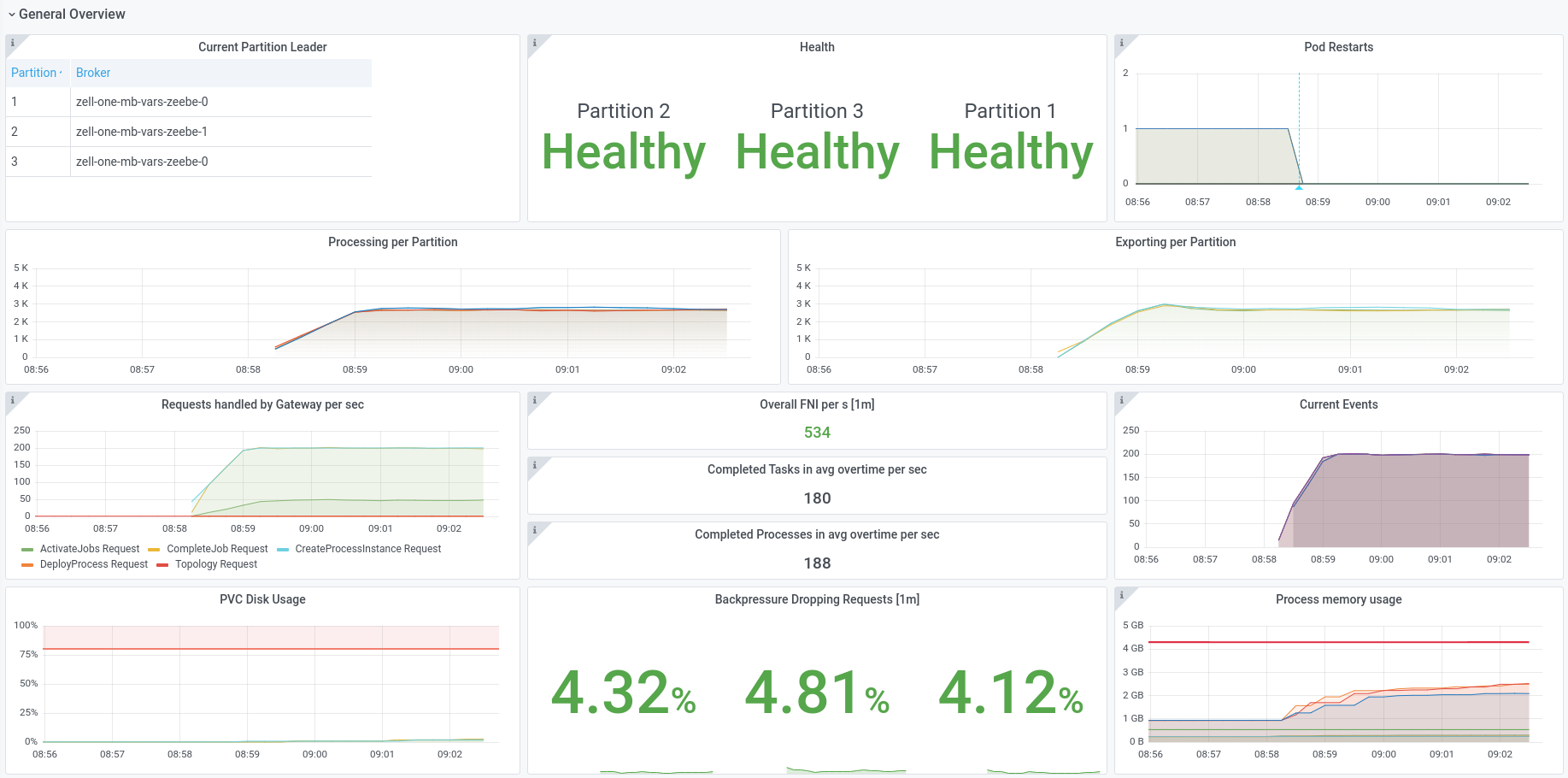Click yellow CompleteJob Request color swatch
This screenshot has height=778, width=1568.
(x=154, y=550)
